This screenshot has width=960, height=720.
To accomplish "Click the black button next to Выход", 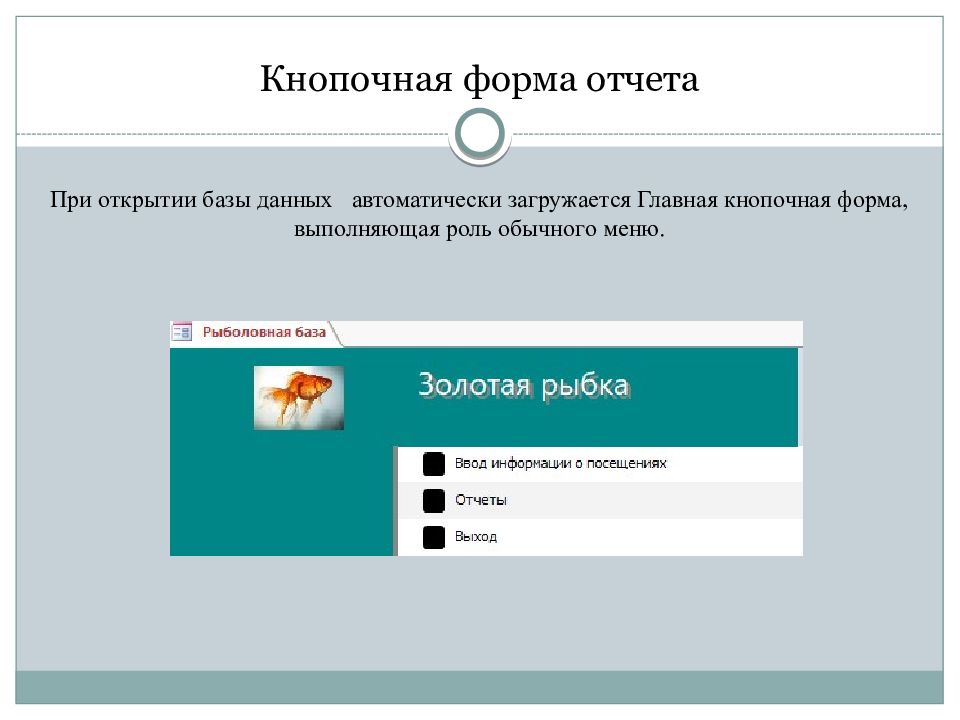I will point(433,537).
